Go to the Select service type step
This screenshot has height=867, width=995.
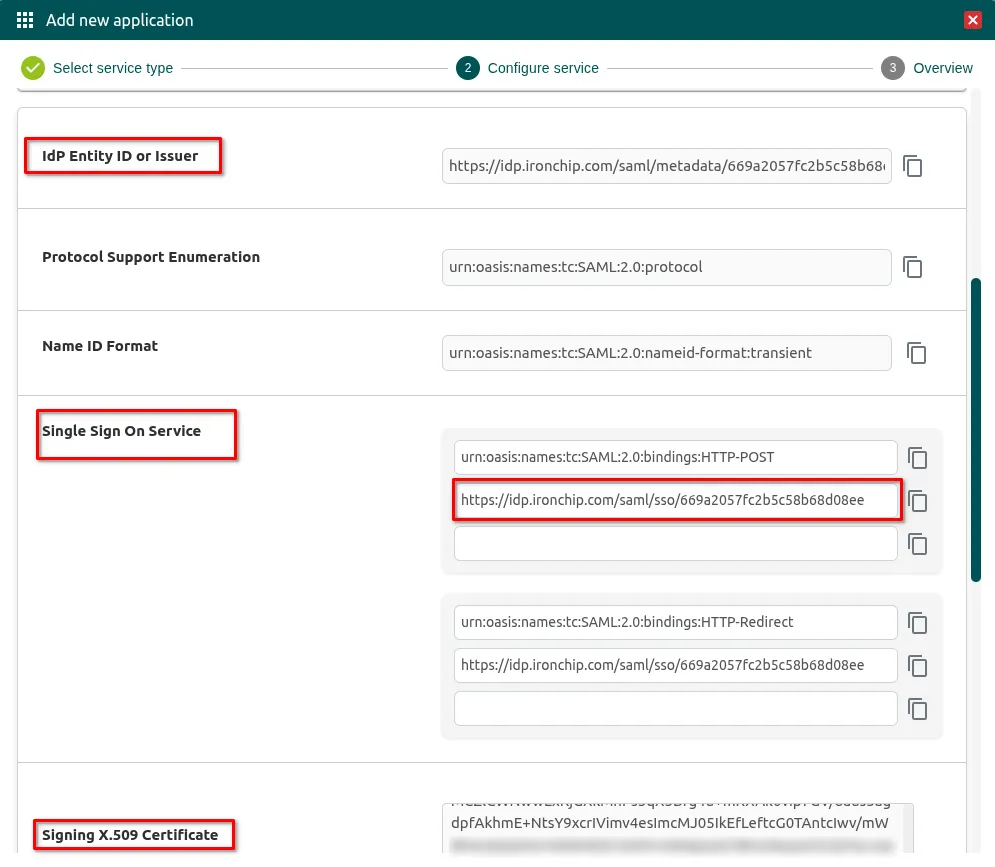coord(113,68)
